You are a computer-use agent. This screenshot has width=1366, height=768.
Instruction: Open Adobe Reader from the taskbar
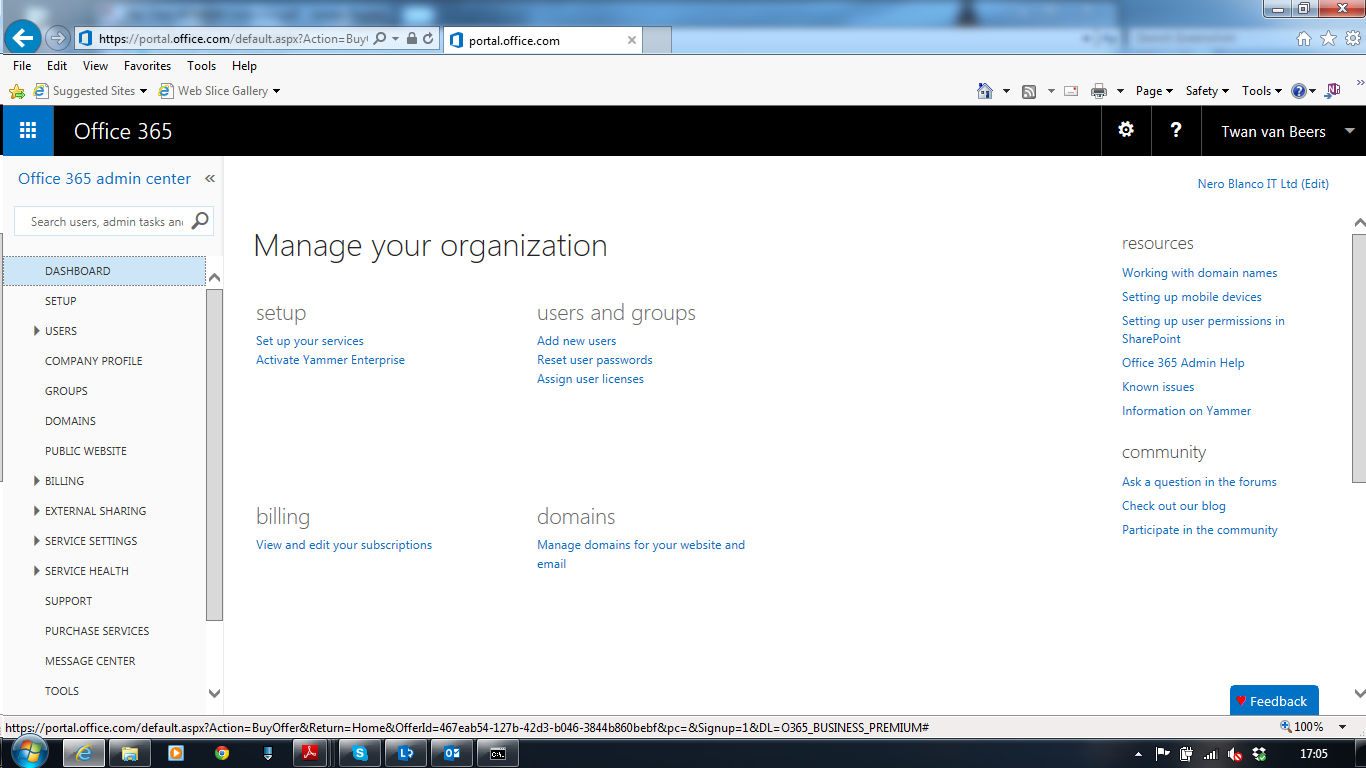311,754
